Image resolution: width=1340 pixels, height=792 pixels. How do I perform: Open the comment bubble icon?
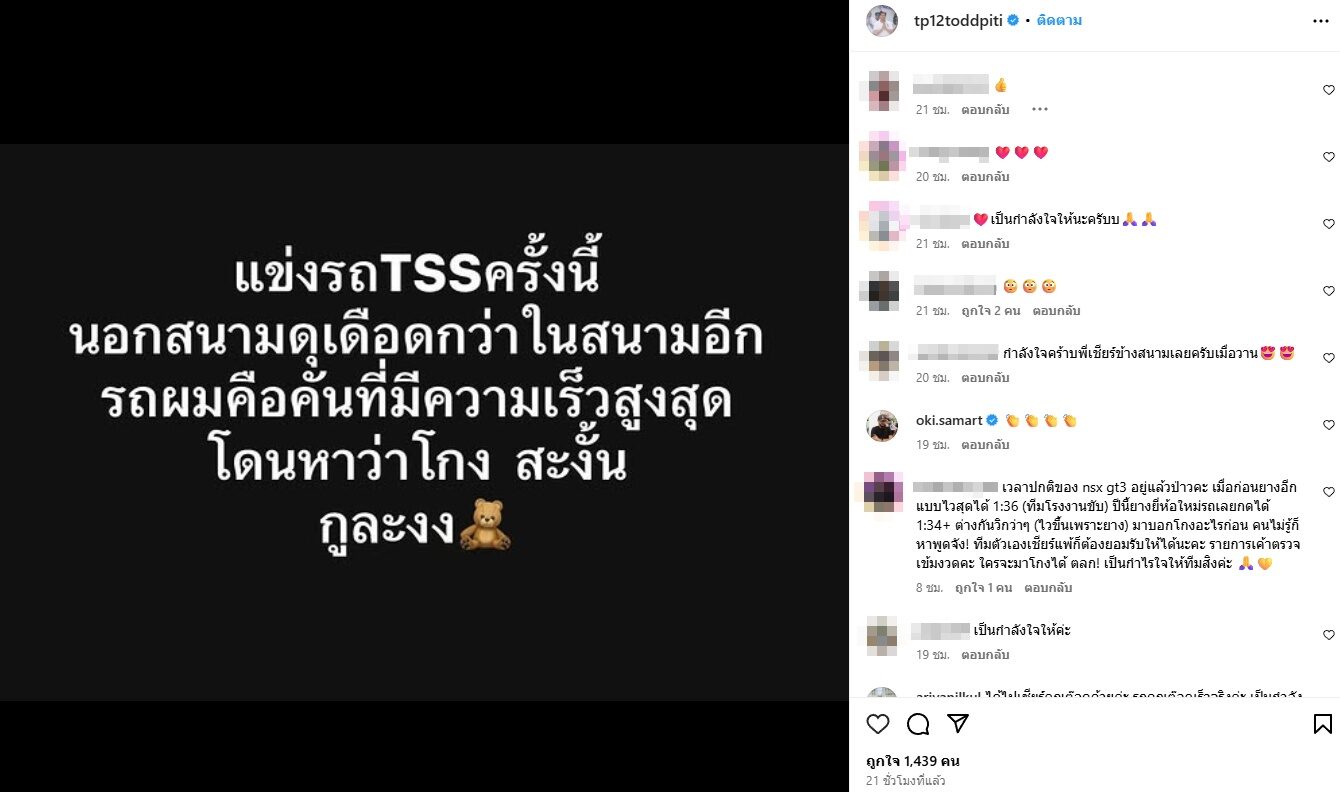(917, 724)
